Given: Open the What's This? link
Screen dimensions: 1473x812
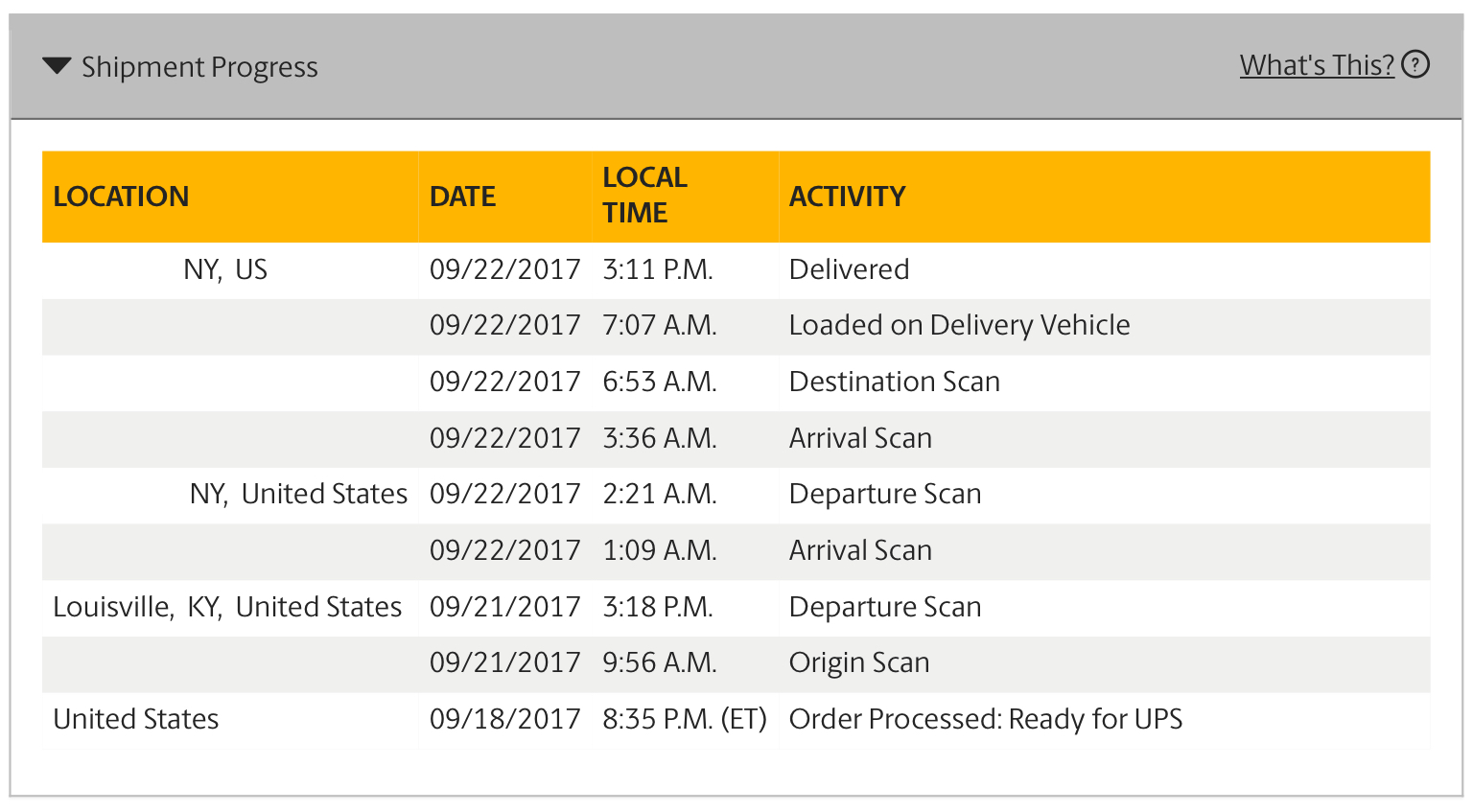Looking at the screenshot, I should click(1317, 65).
